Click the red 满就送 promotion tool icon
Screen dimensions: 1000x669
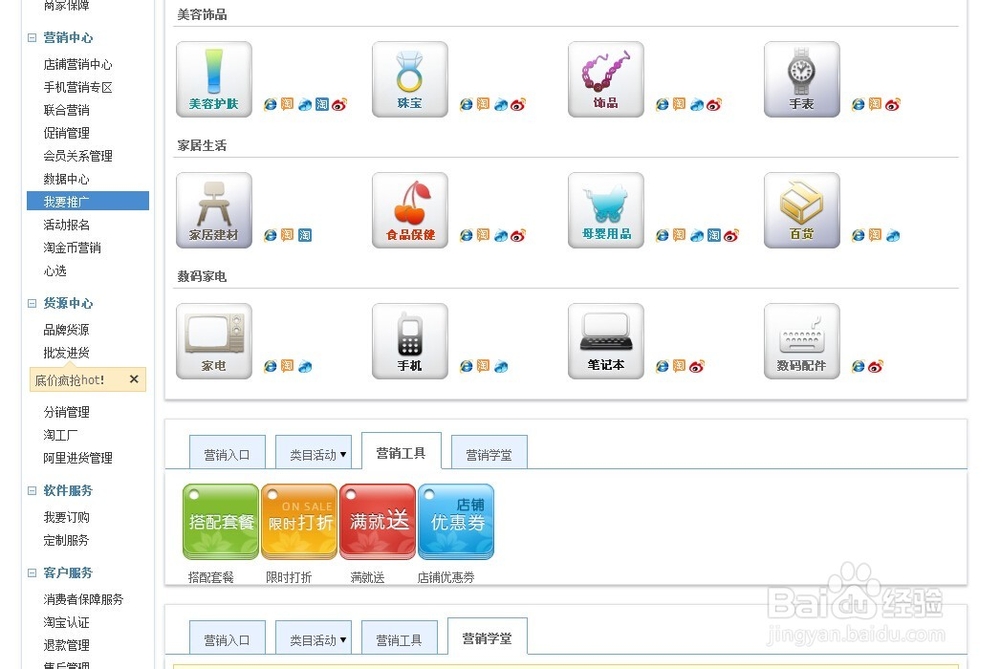pyautogui.click(x=377, y=521)
